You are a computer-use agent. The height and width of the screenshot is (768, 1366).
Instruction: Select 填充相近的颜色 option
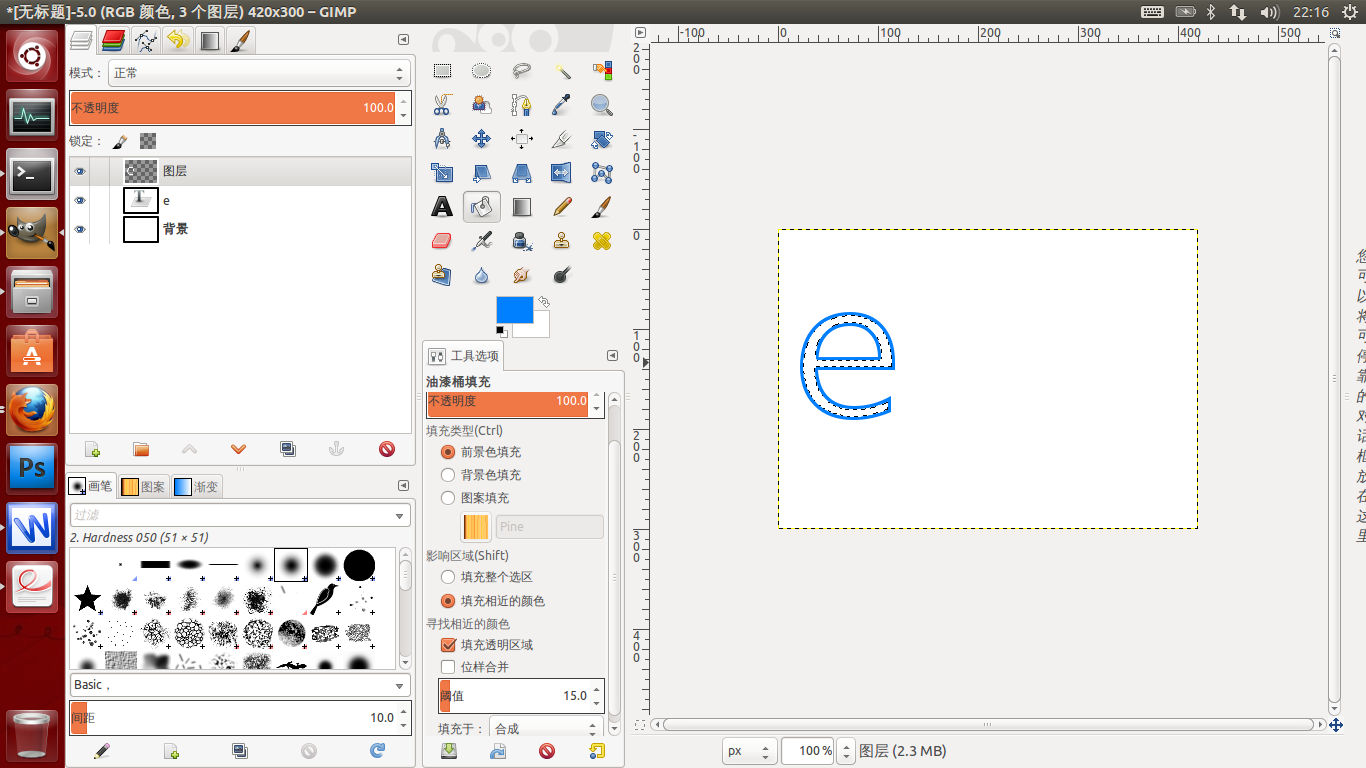448,601
